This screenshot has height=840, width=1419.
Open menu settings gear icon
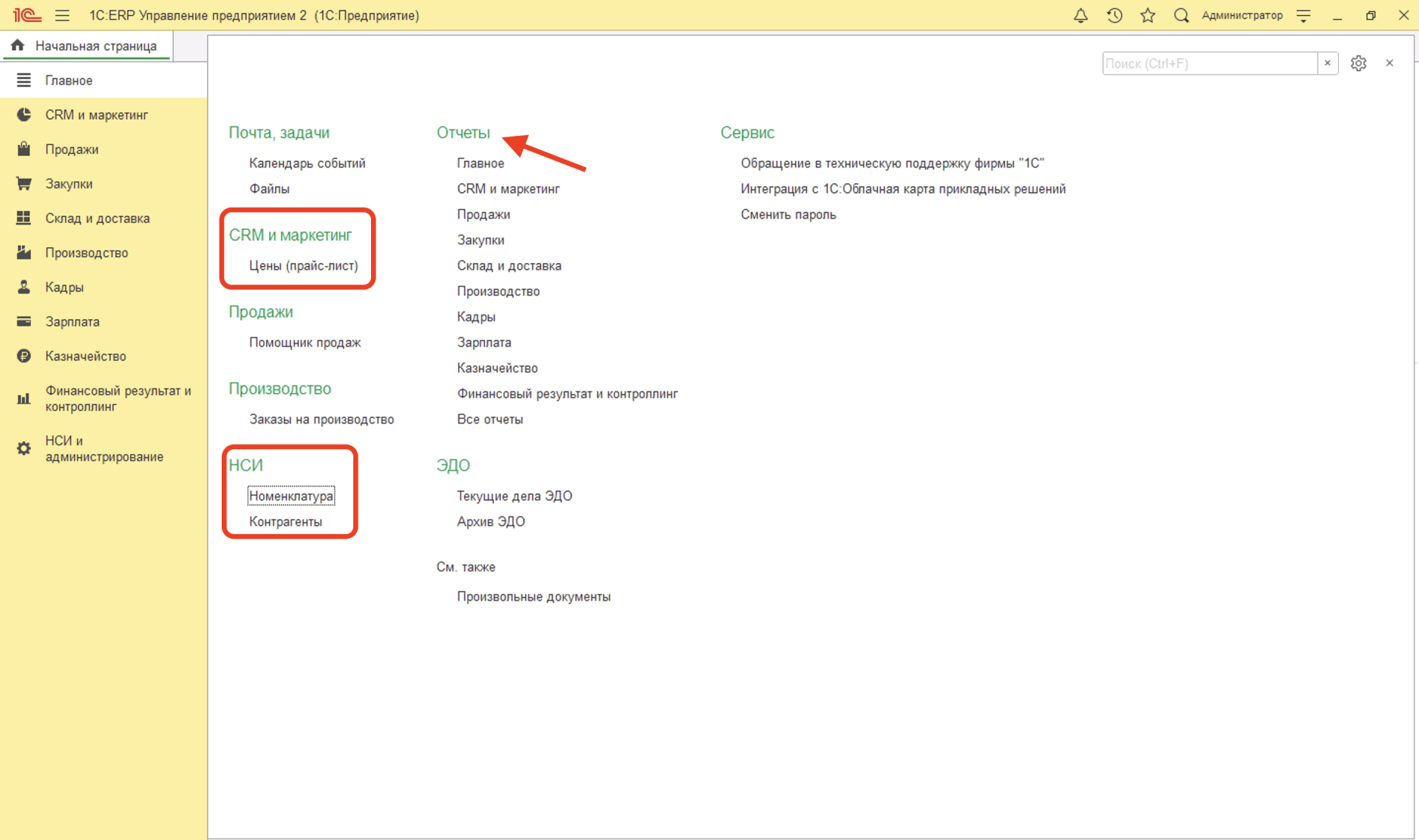click(1358, 64)
